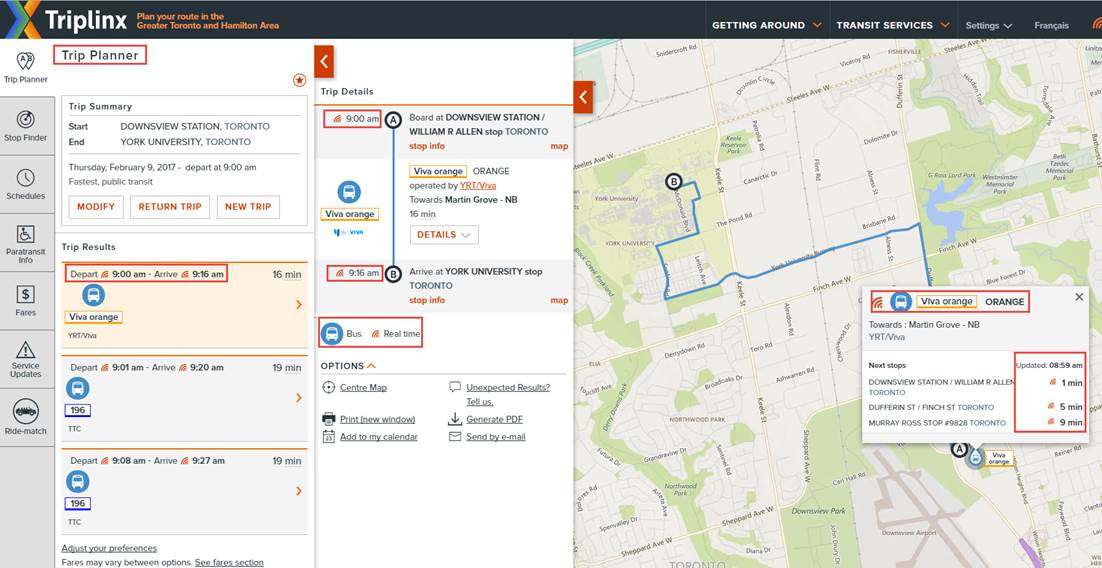Click Send by e-mail link

click(x=495, y=437)
